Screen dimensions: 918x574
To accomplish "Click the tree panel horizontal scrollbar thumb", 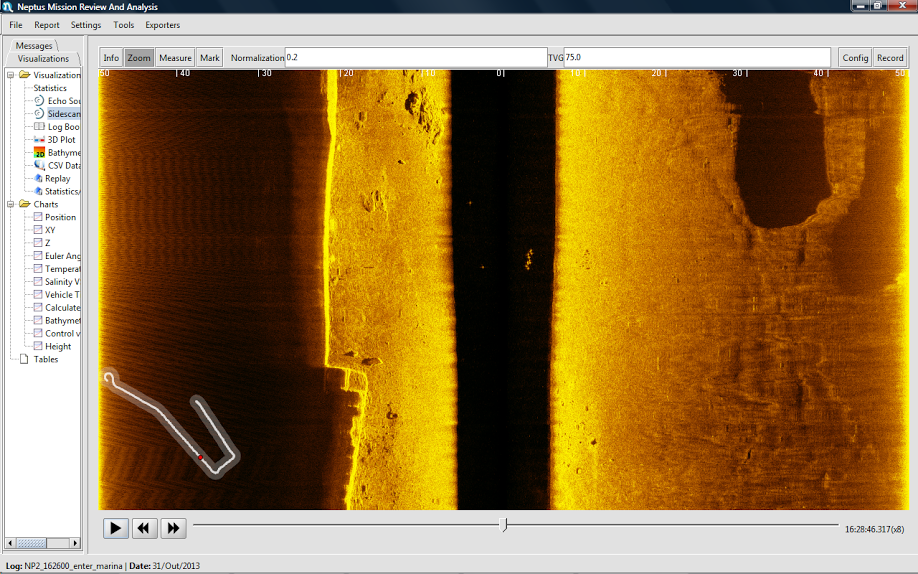I will click(x=31, y=543).
